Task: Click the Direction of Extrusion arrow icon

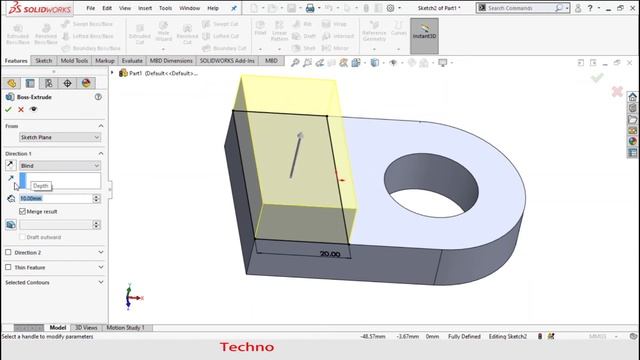Action: tap(11, 178)
